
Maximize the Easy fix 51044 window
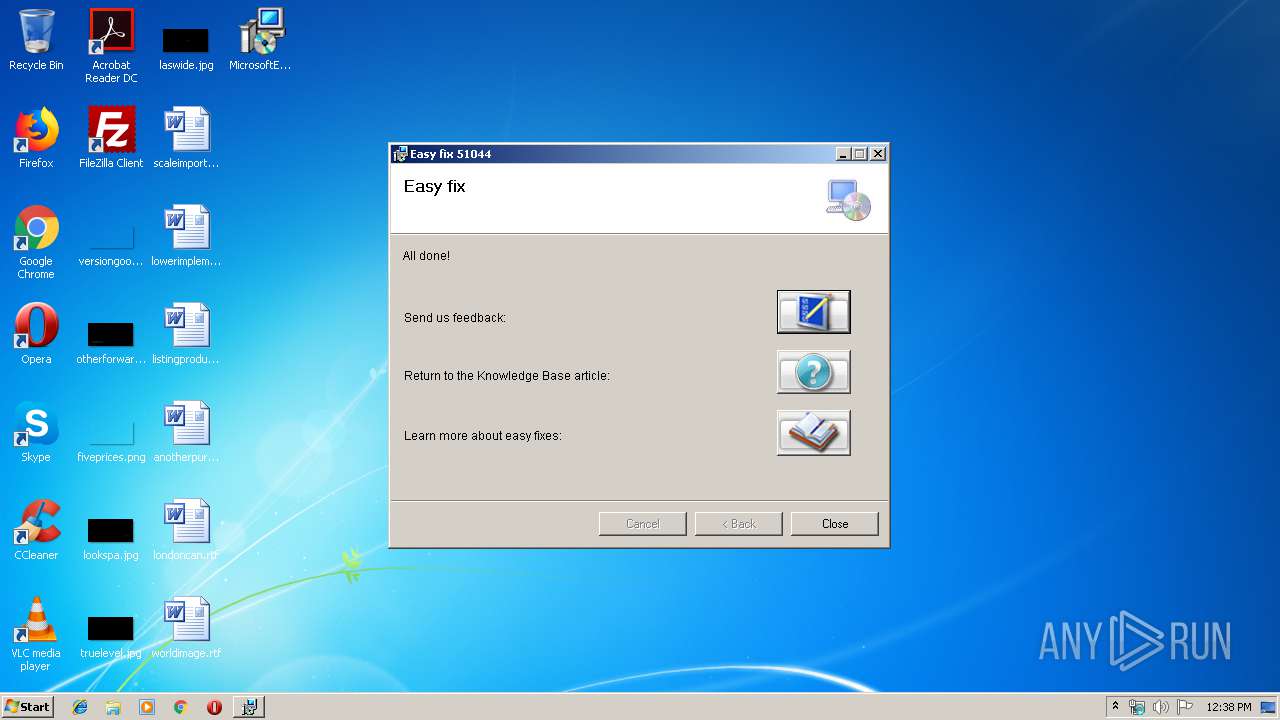(859, 154)
